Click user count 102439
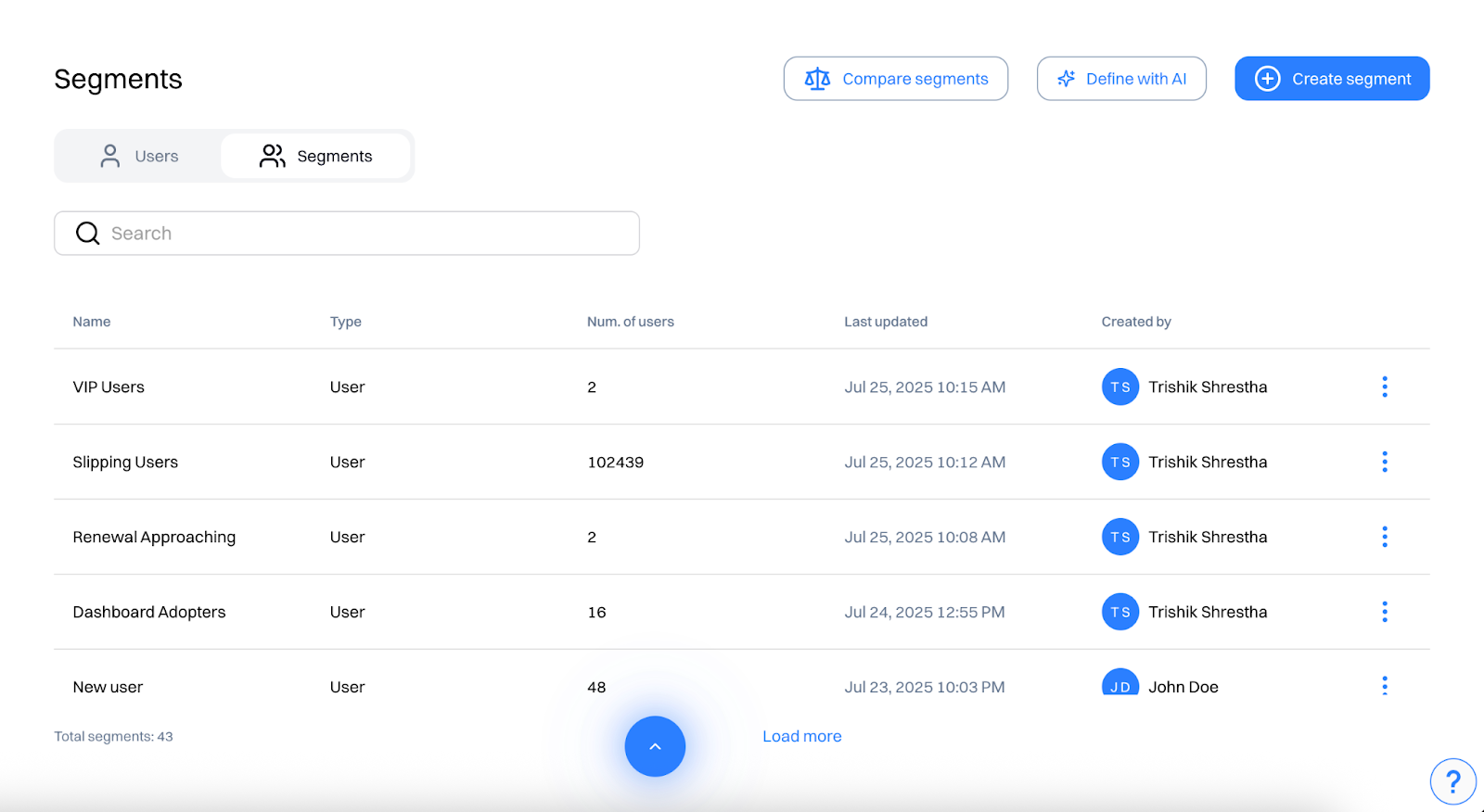Image resolution: width=1484 pixels, height=812 pixels. pos(616,462)
